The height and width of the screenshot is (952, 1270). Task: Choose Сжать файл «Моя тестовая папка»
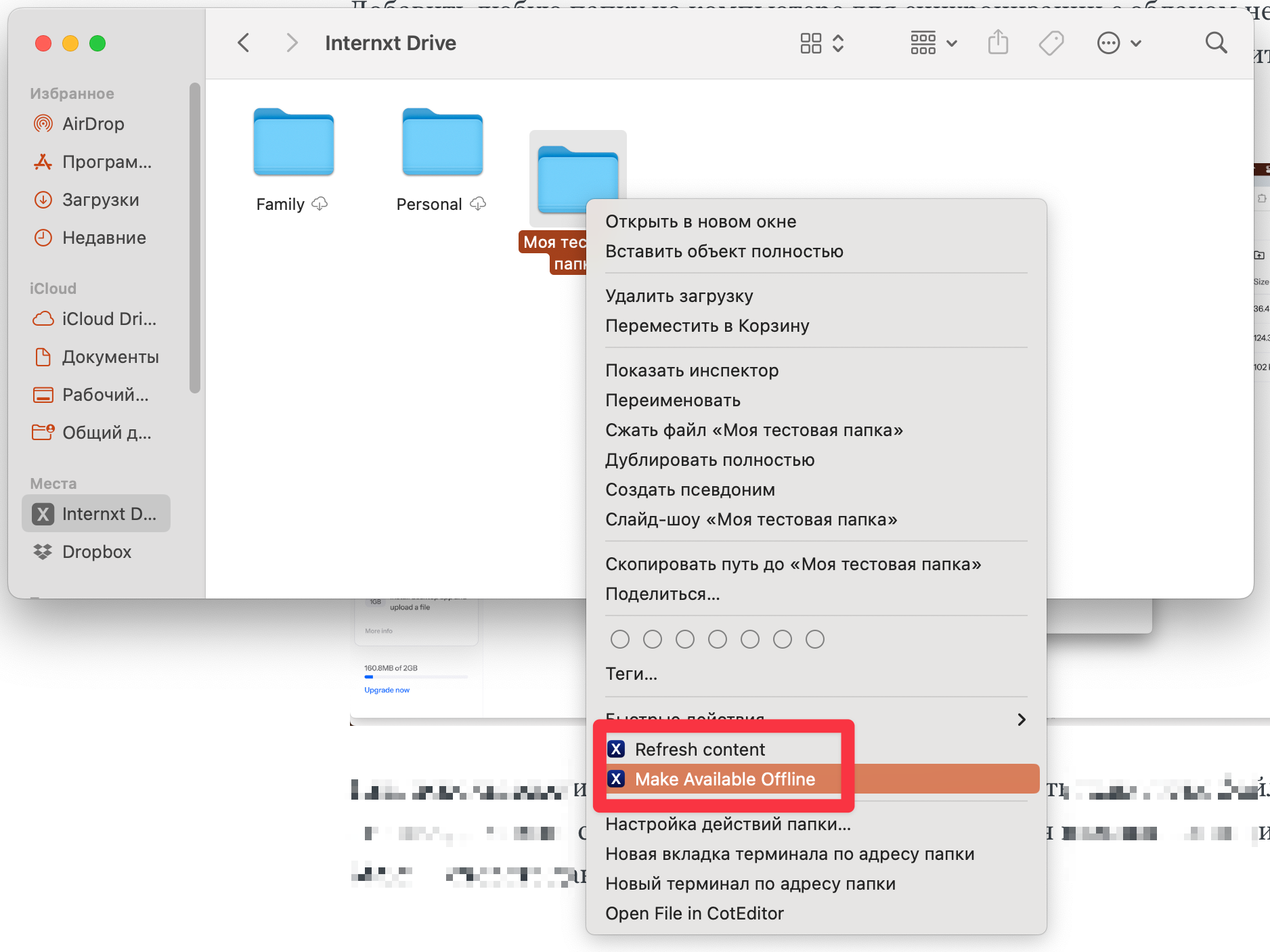pyautogui.click(x=816, y=430)
